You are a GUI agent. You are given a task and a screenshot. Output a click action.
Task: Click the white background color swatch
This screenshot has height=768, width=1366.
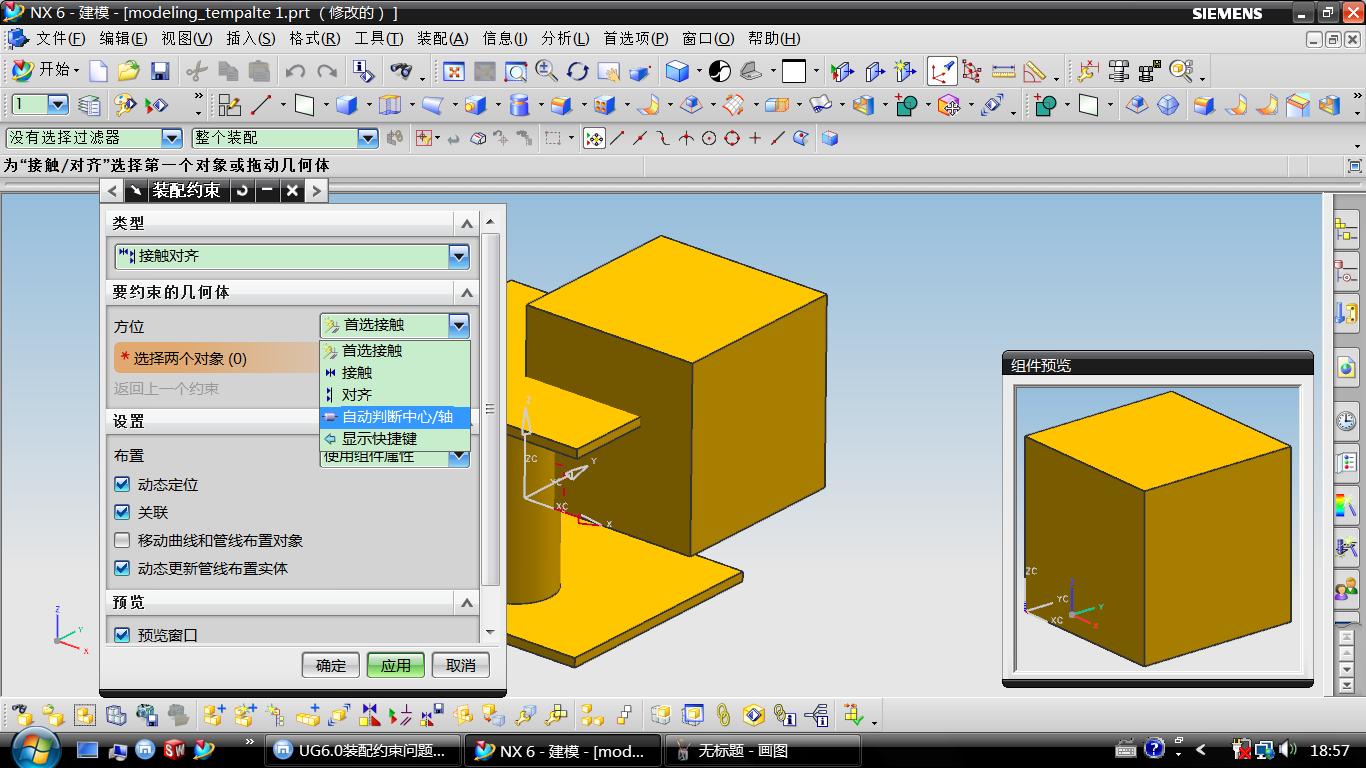[x=794, y=71]
